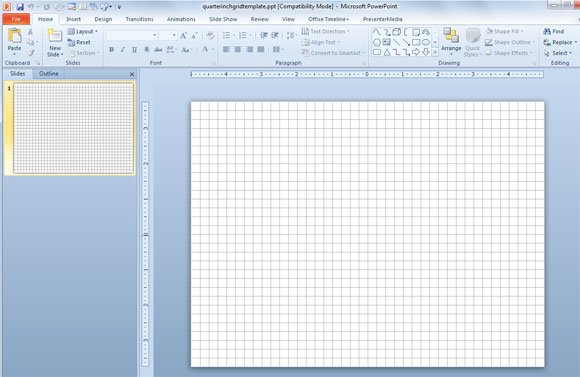Open the Columns dropdown
The image size is (580, 377).
(278, 49)
